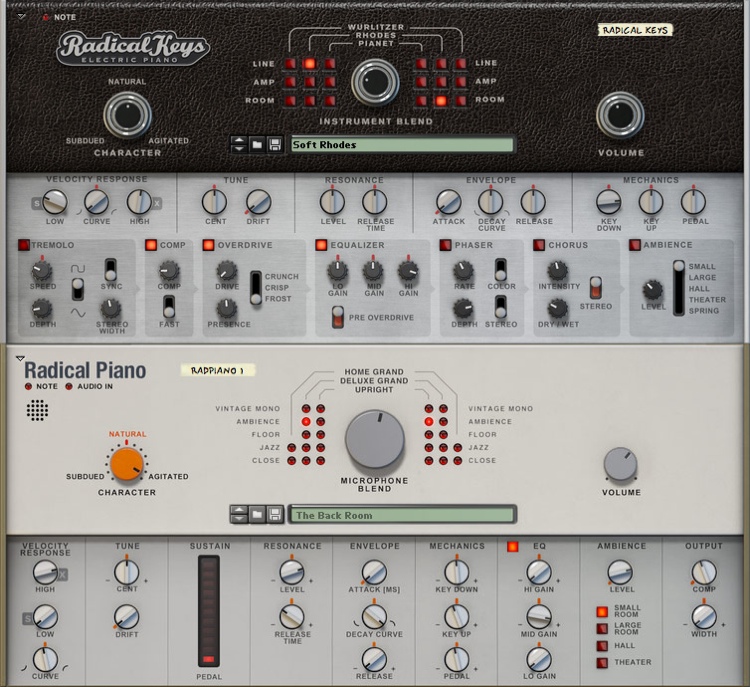Image resolution: width=750 pixels, height=687 pixels.
Task: Click the Soft Rhodes patch name display
Action: click(402, 144)
